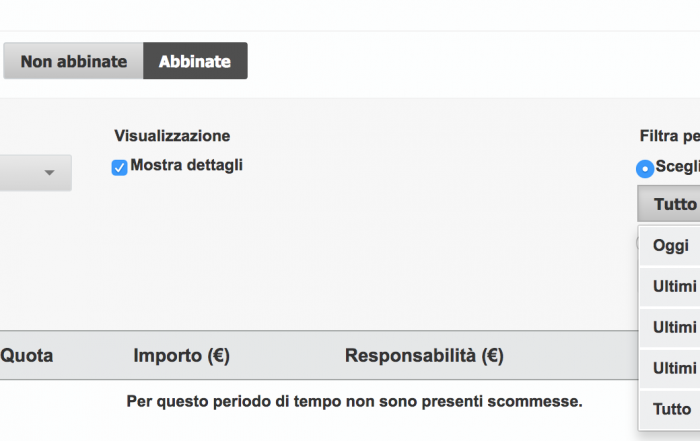
Task: Switch to the Non abbinate tab
Action: pyautogui.click(x=74, y=61)
